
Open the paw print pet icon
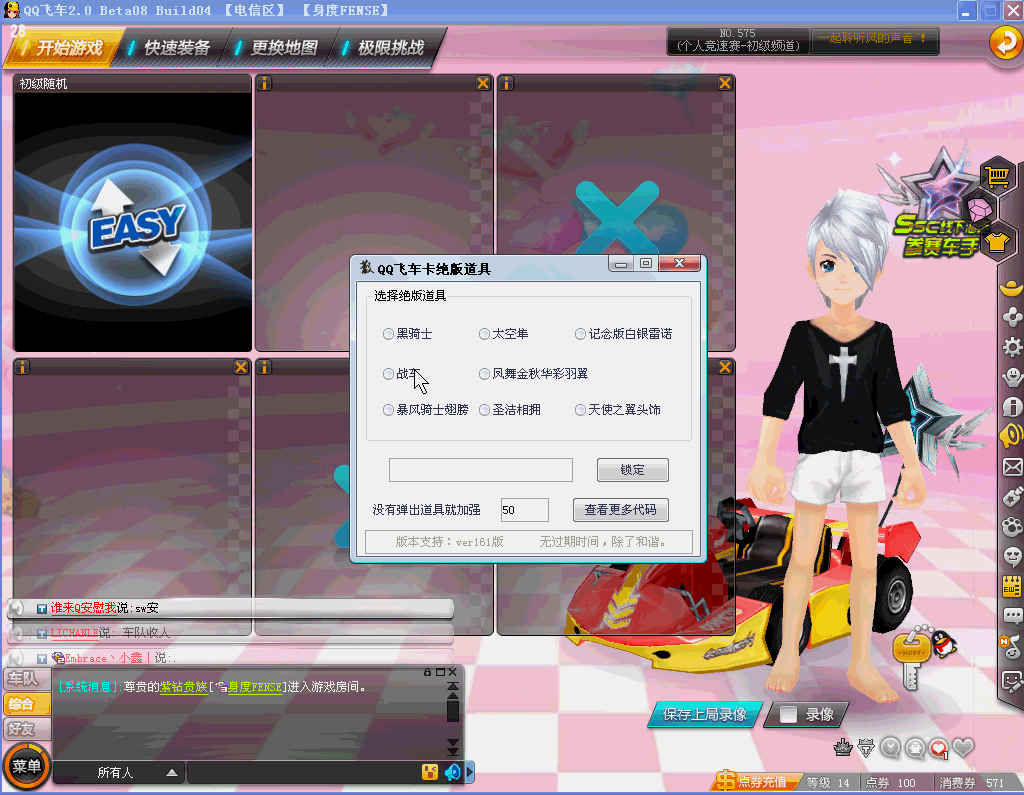[1012, 527]
